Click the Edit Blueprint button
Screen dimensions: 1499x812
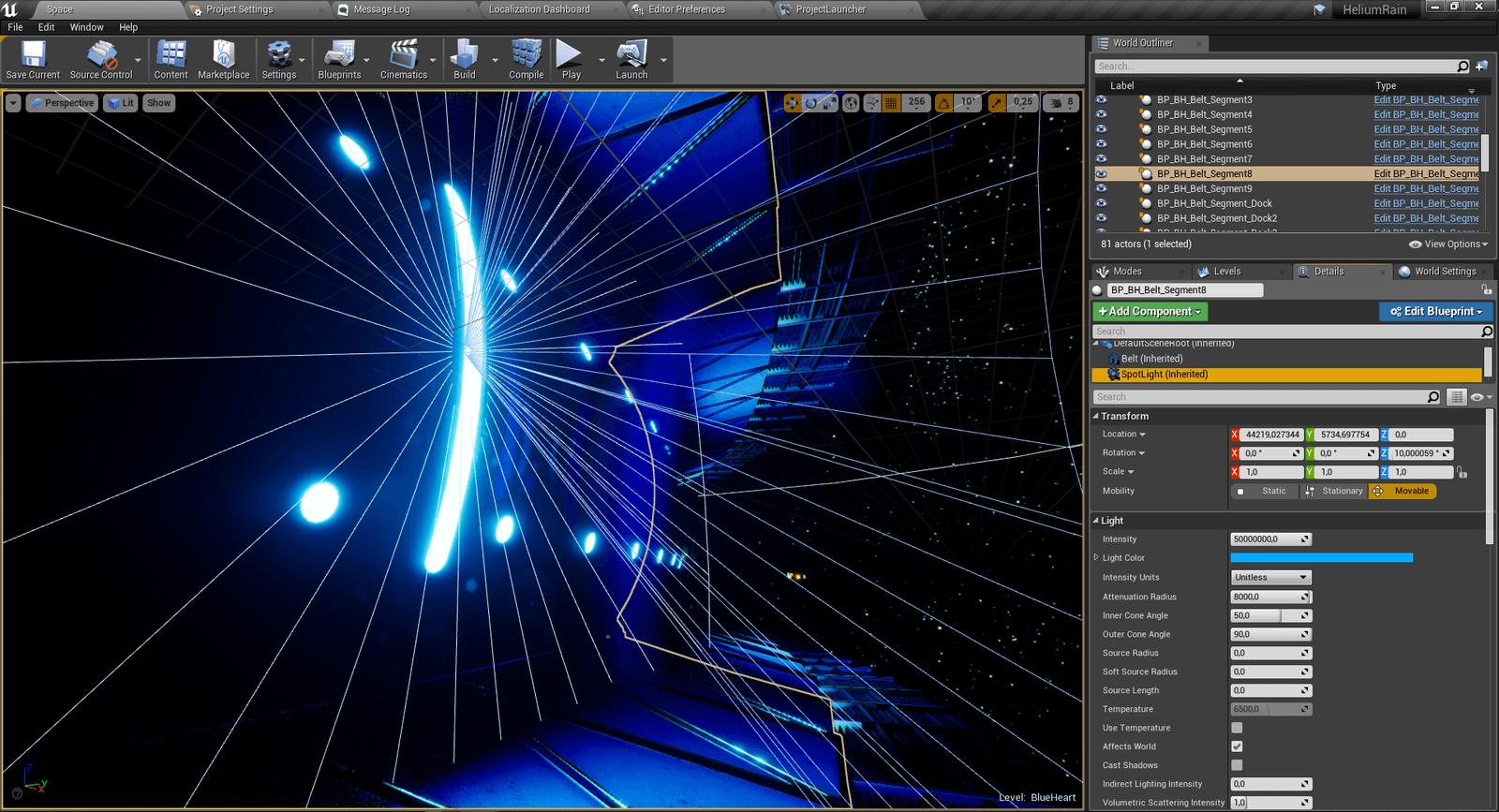point(1436,312)
